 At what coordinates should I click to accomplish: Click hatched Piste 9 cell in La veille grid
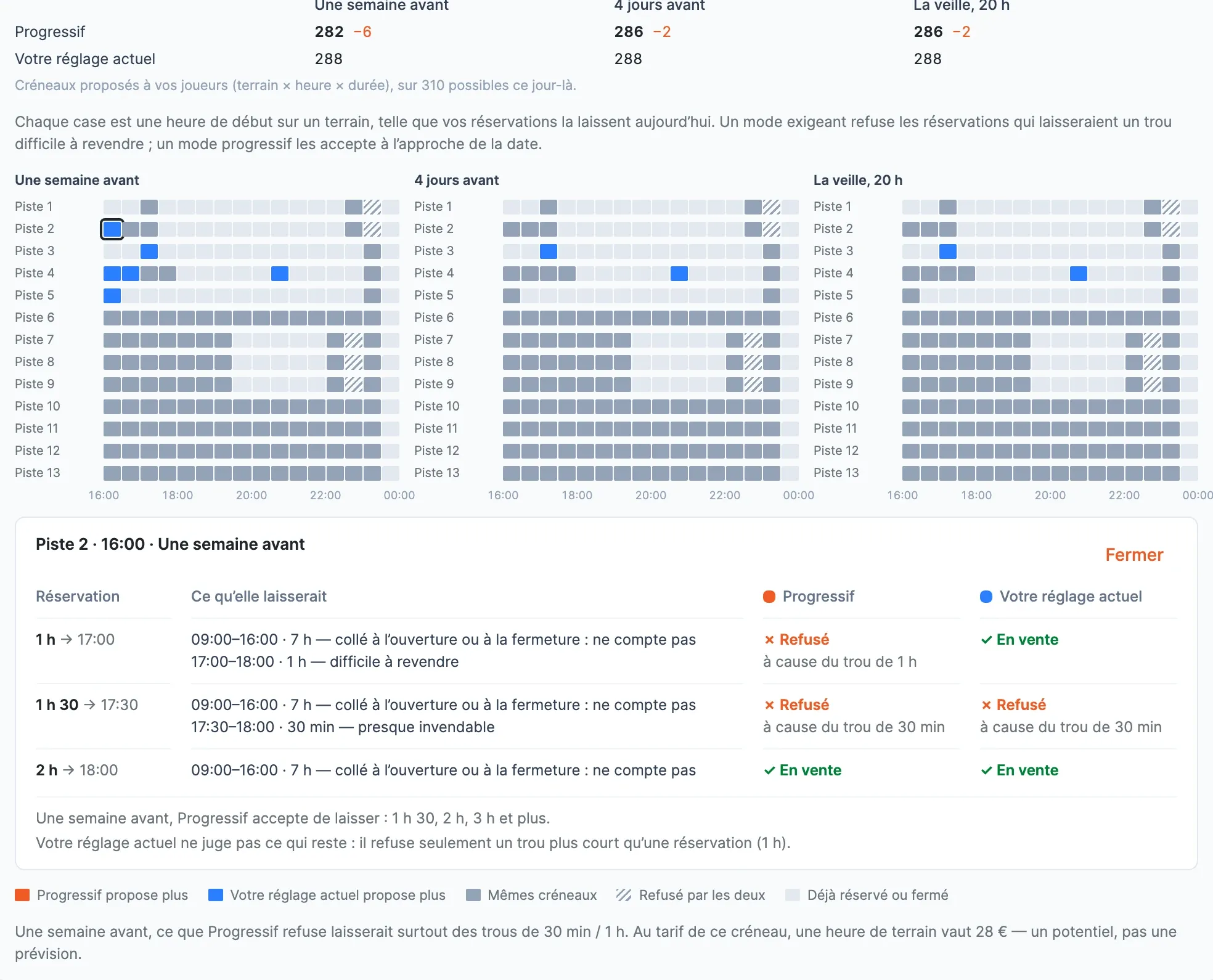point(1153,385)
